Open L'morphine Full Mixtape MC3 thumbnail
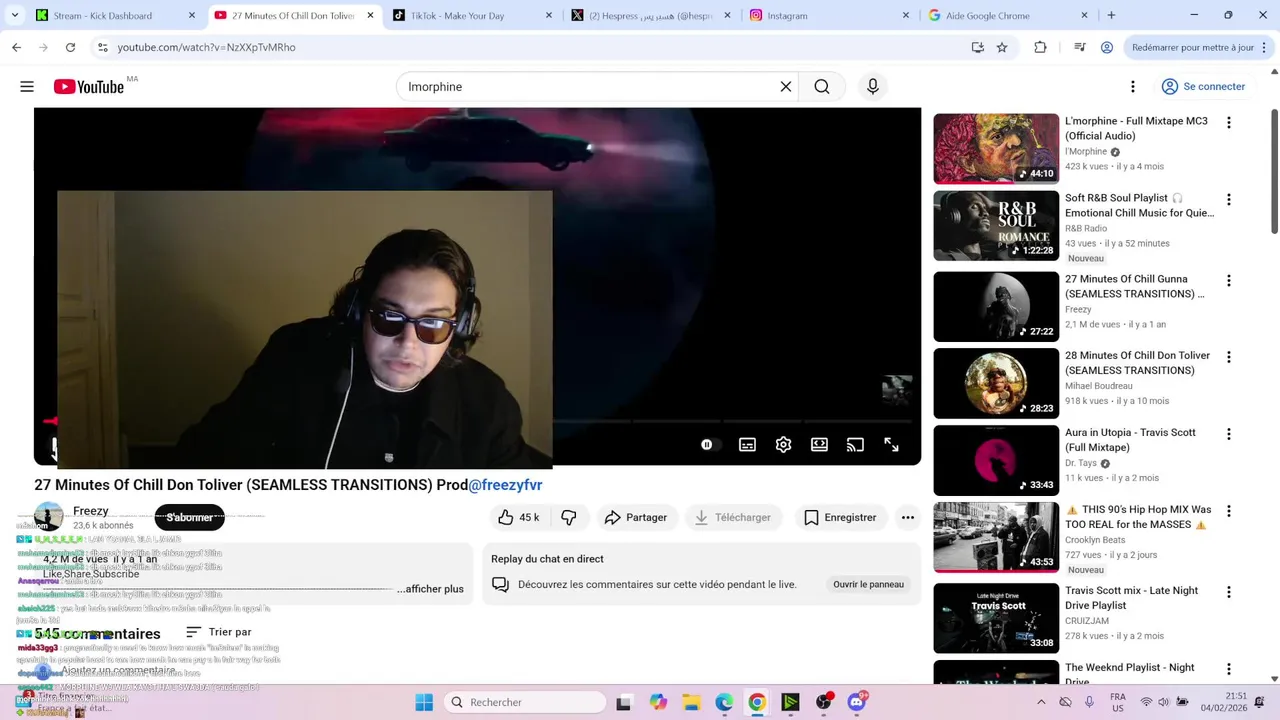This screenshot has height=720, width=1280. 996,148
